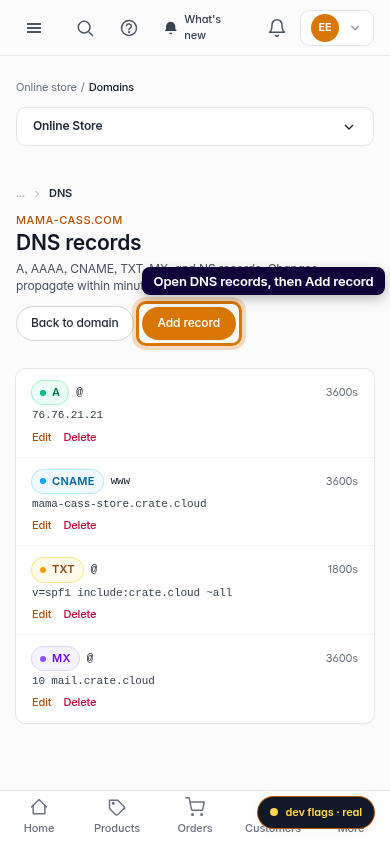Select the blue CNAME type badge

(x=67, y=481)
